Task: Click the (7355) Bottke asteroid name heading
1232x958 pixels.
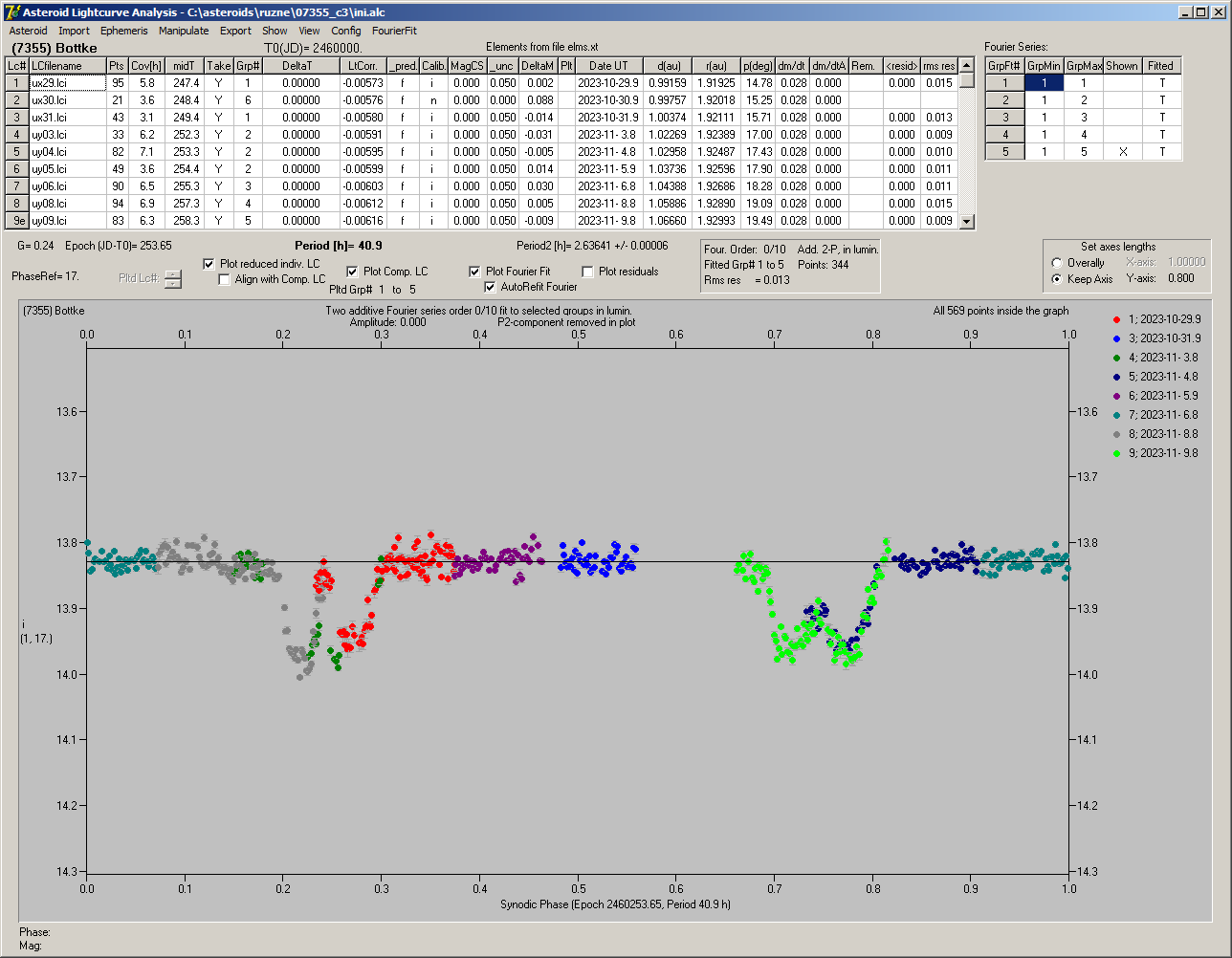Action: [x=54, y=48]
